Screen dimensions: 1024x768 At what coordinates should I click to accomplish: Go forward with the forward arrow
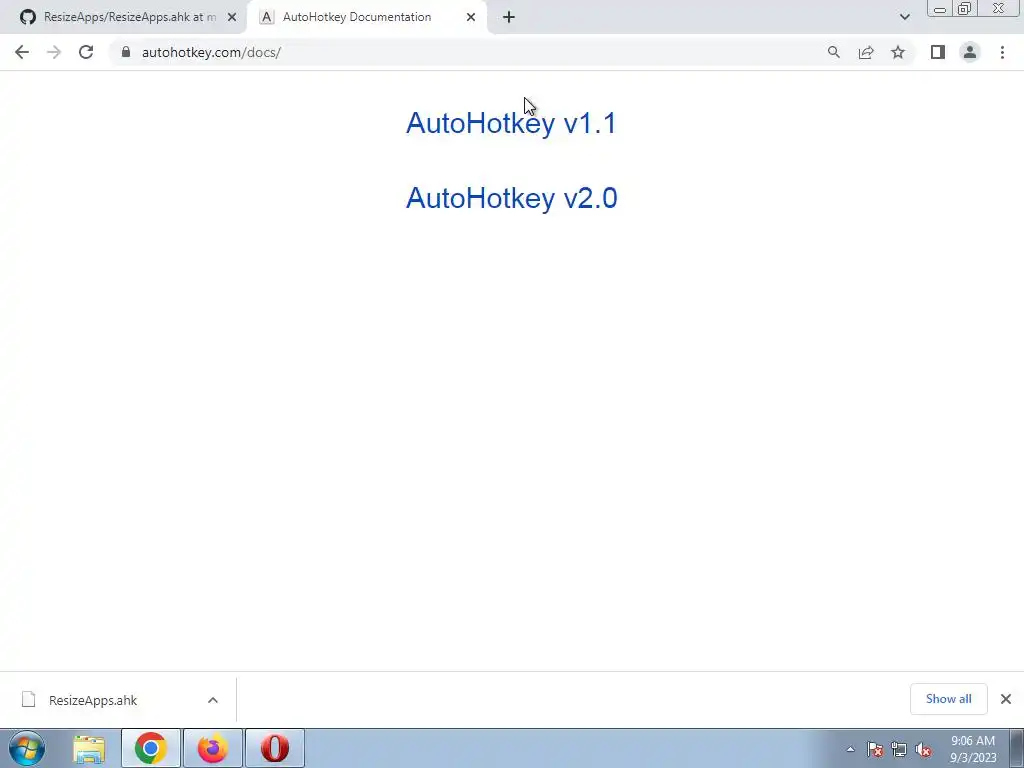coord(54,52)
